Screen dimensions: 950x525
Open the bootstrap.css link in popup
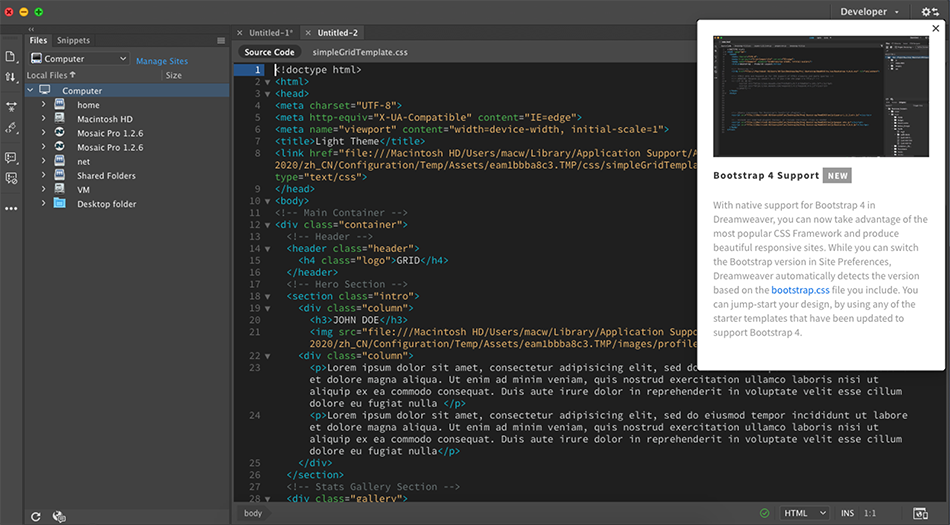tap(800, 290)
